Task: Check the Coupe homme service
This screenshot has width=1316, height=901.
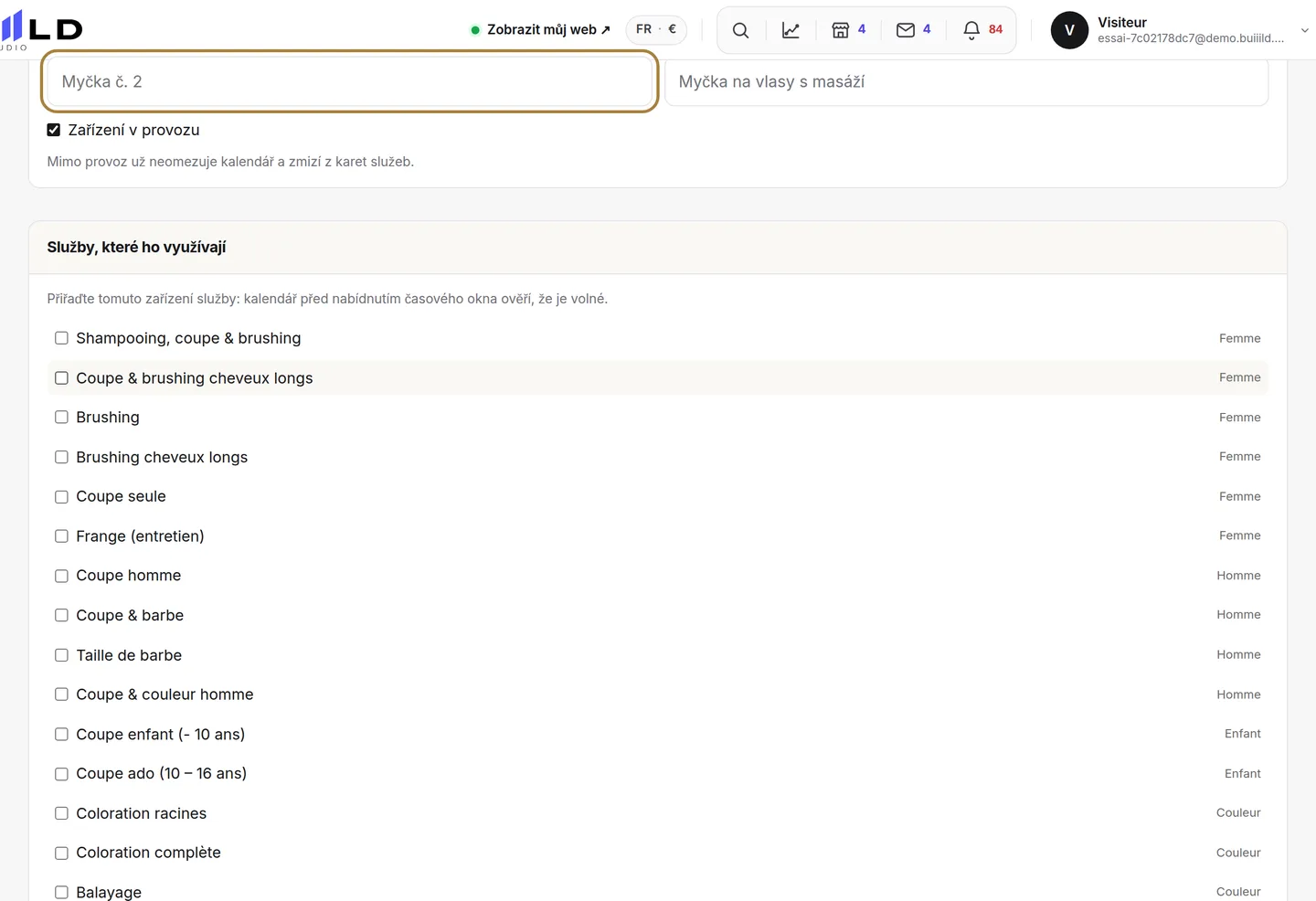Action: pyautogui.click(x=61, y=576)
